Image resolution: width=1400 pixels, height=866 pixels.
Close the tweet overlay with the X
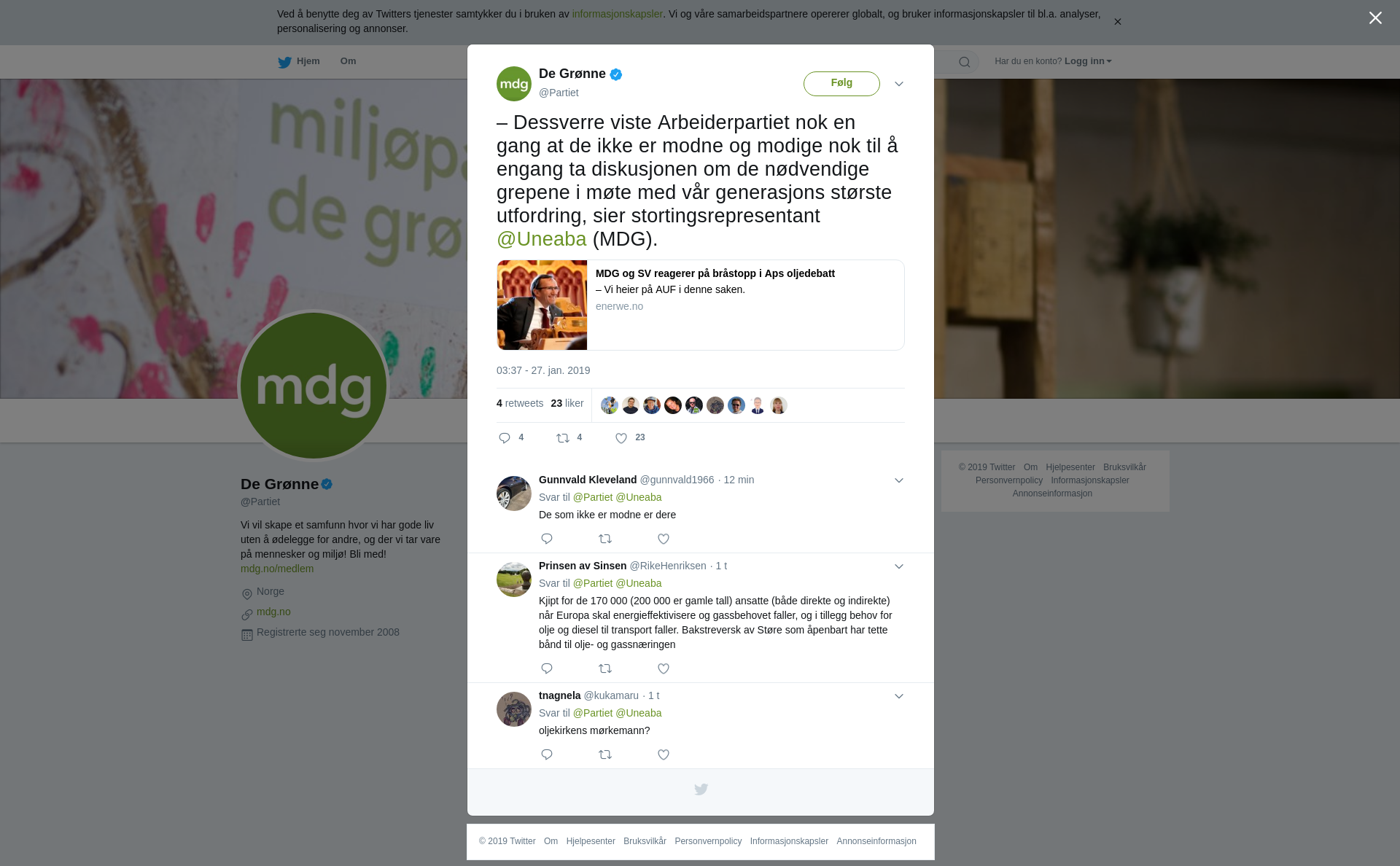[1375, 18]
